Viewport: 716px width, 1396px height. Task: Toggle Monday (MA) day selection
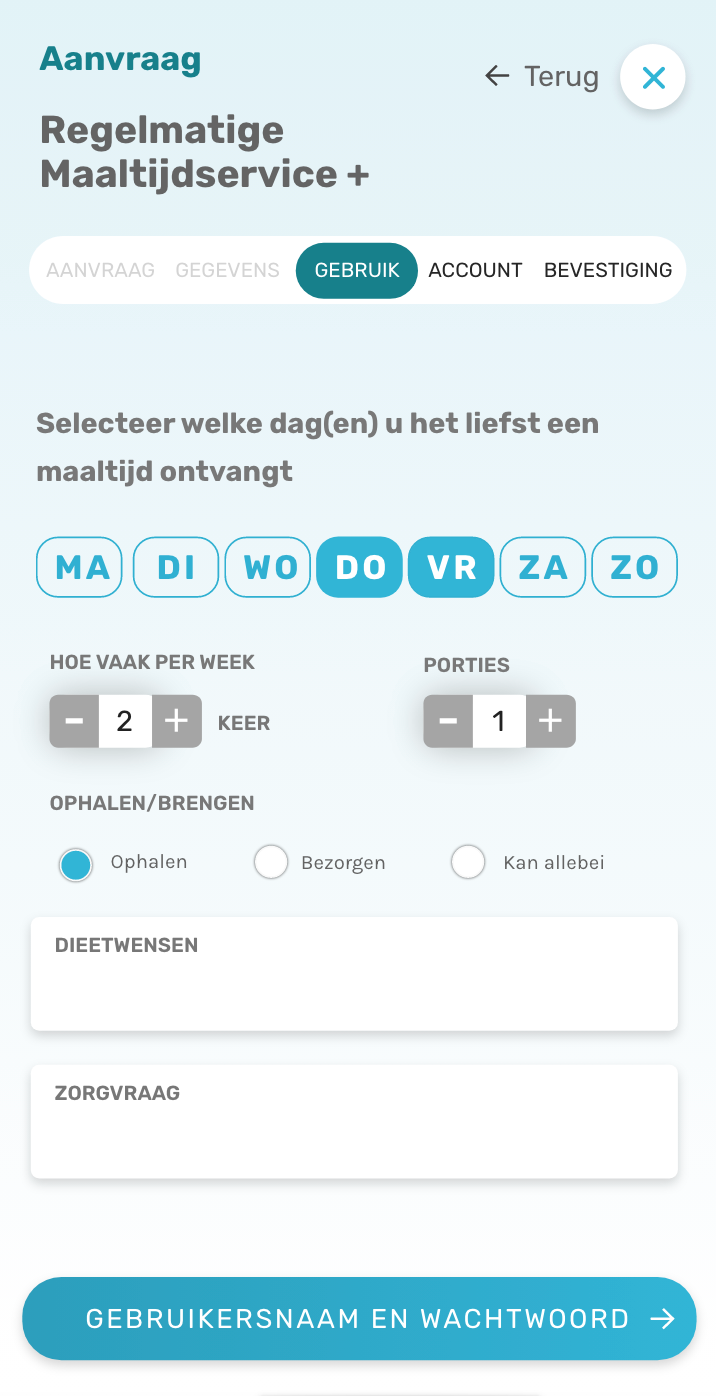pos(80,567)
